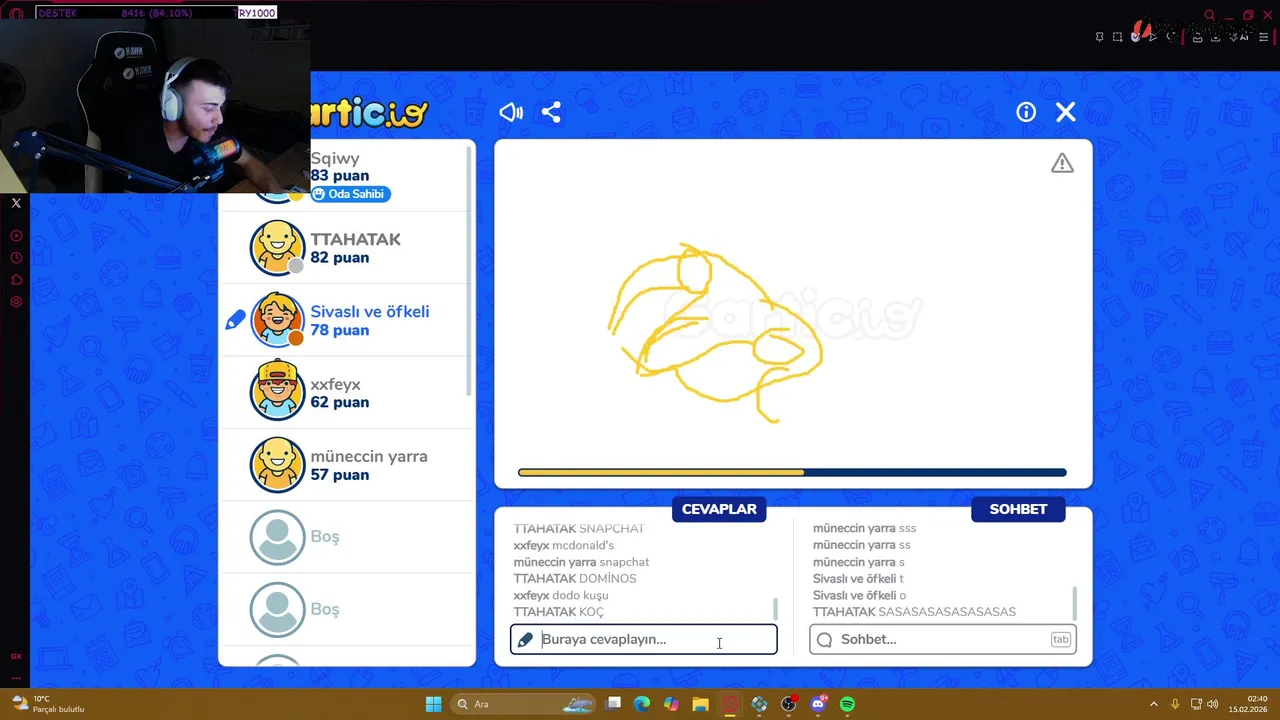Open Discord from taskbar

[x=818, y=704]
